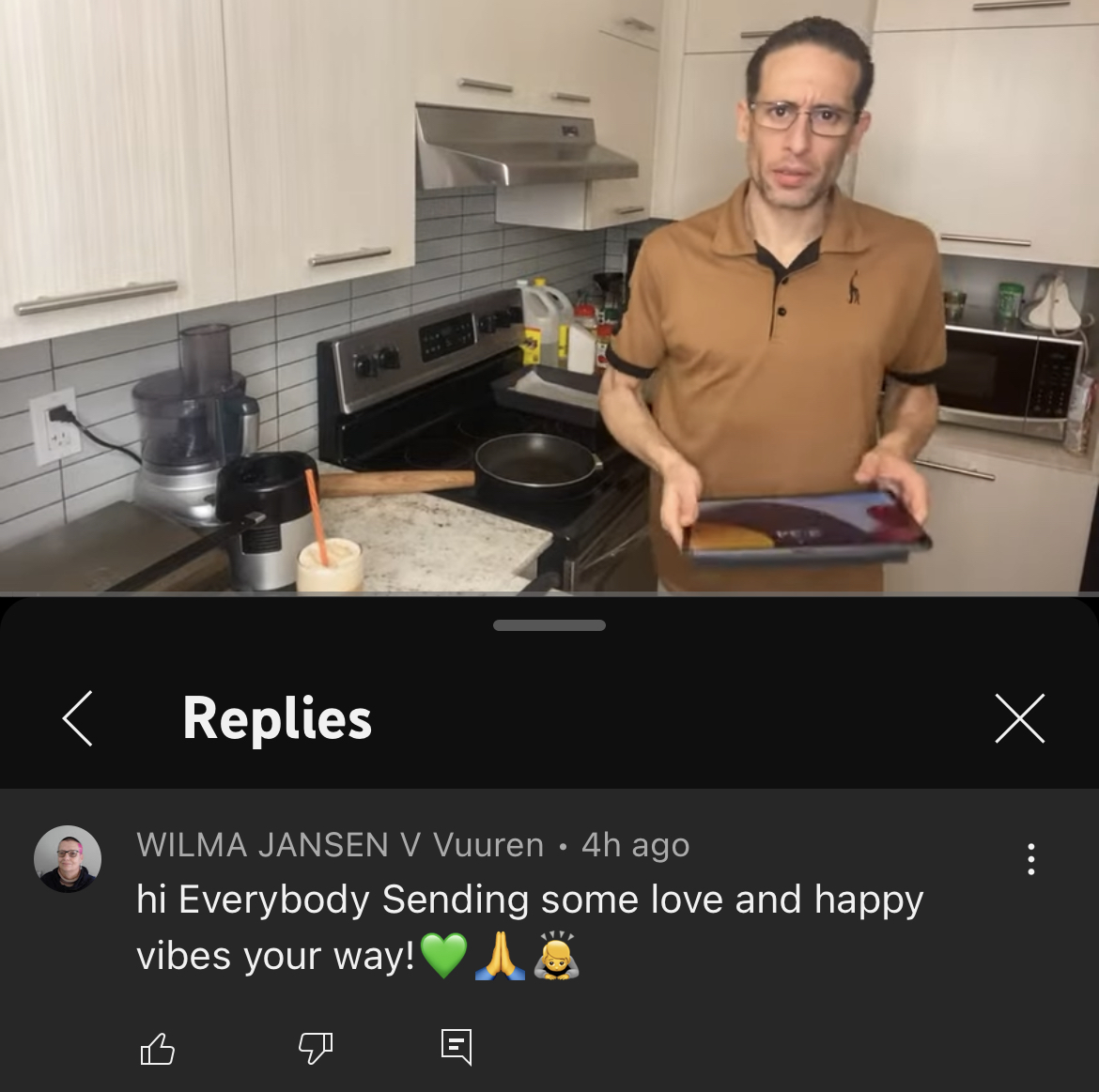Open Wilma Jansen's profile avatar
Screen dimensions: 1099x1092
[68, 859]
